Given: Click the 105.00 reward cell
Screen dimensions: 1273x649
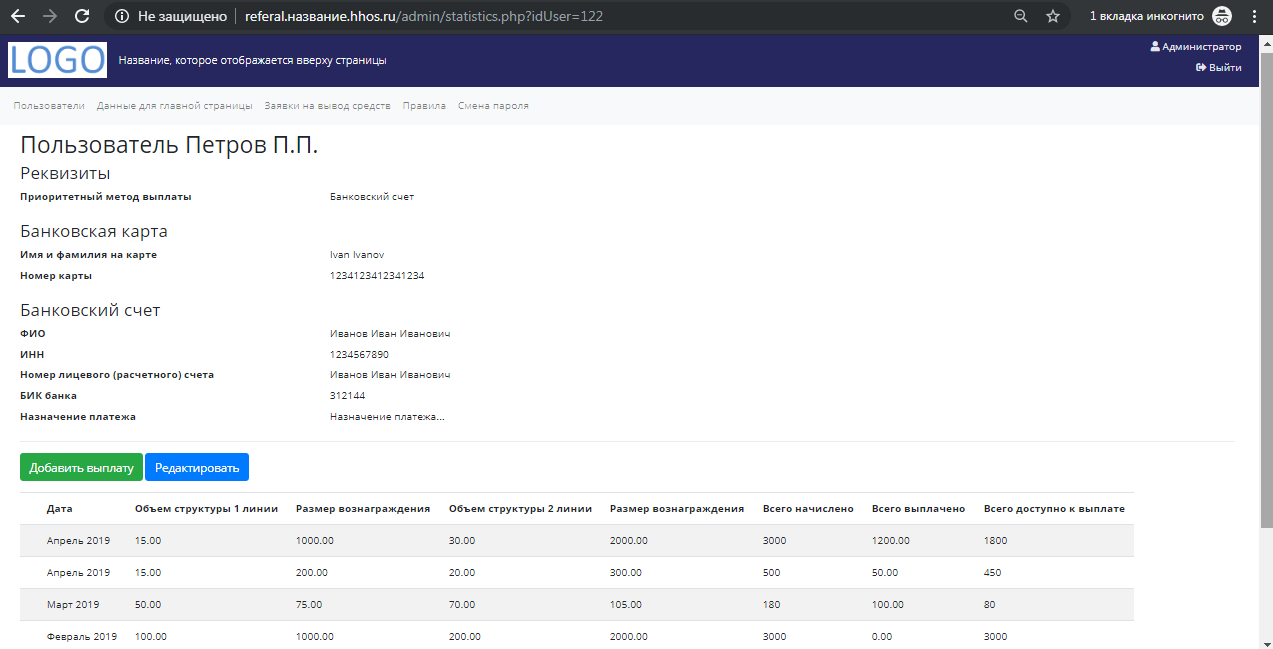Looking at the screenshot, I should 626,605.
